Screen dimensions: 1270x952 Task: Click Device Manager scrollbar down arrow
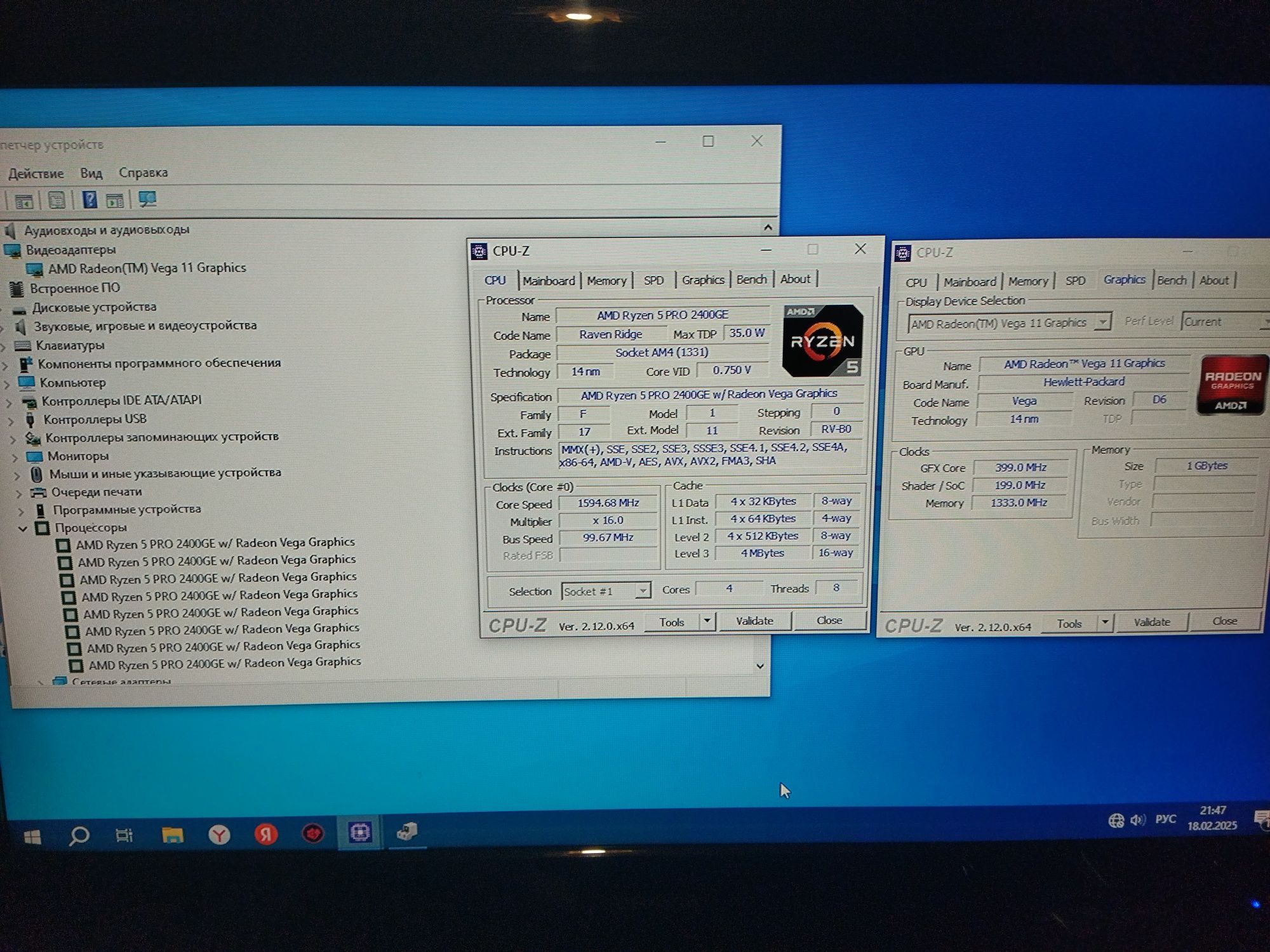[760, 666]
